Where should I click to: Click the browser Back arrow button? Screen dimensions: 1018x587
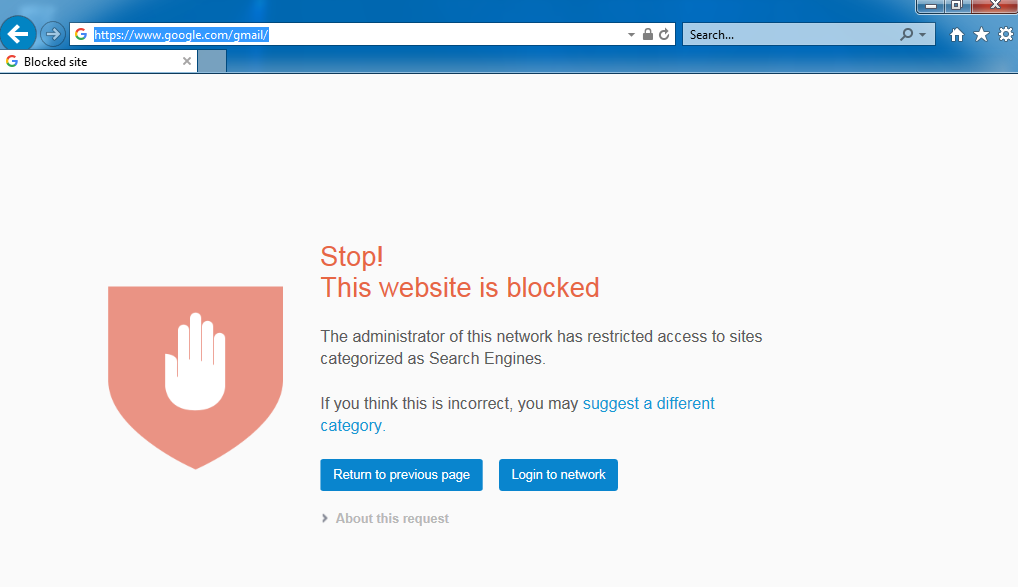(x=18, y=34)
